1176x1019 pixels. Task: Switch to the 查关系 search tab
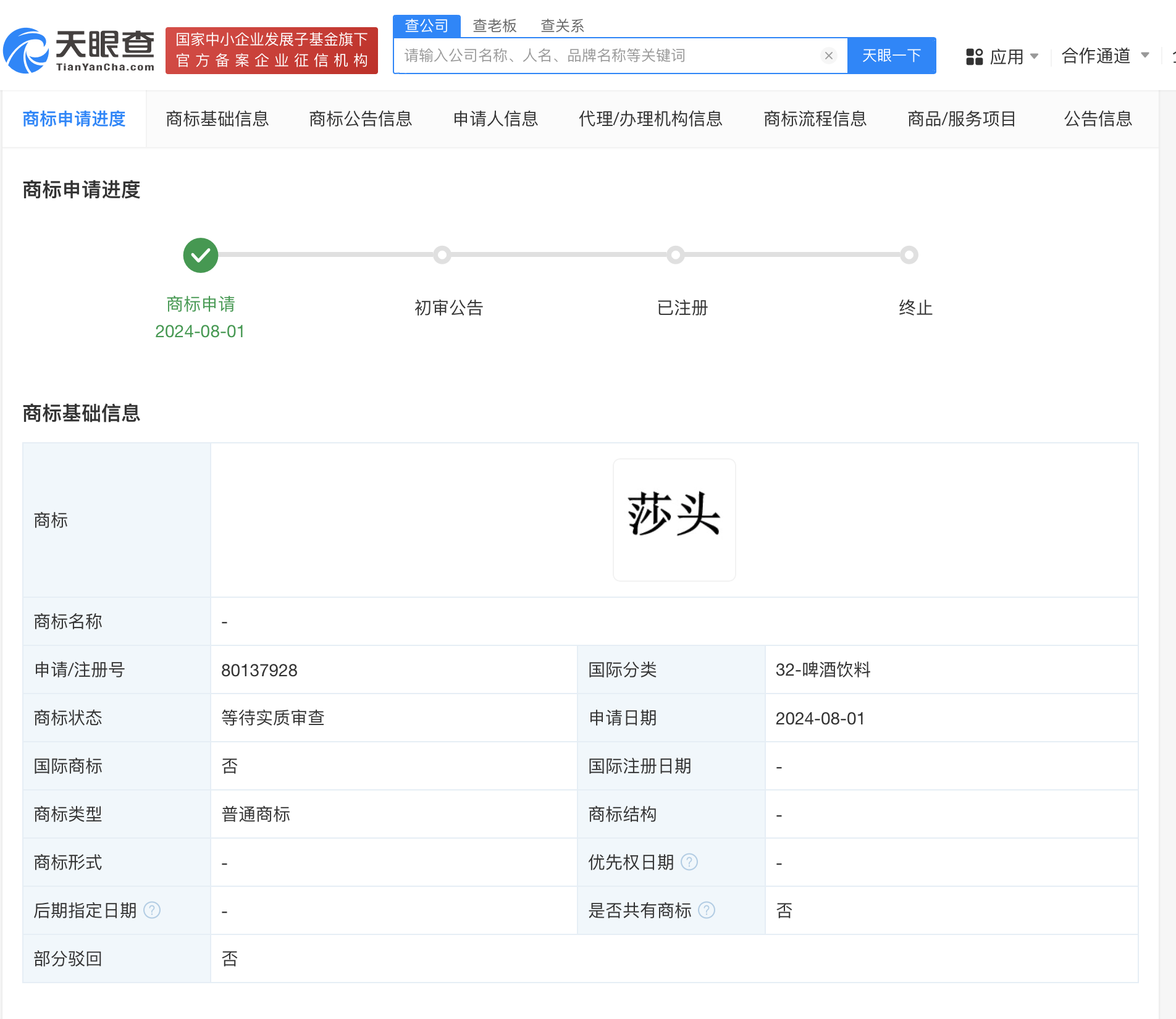(x=561, y=25)
